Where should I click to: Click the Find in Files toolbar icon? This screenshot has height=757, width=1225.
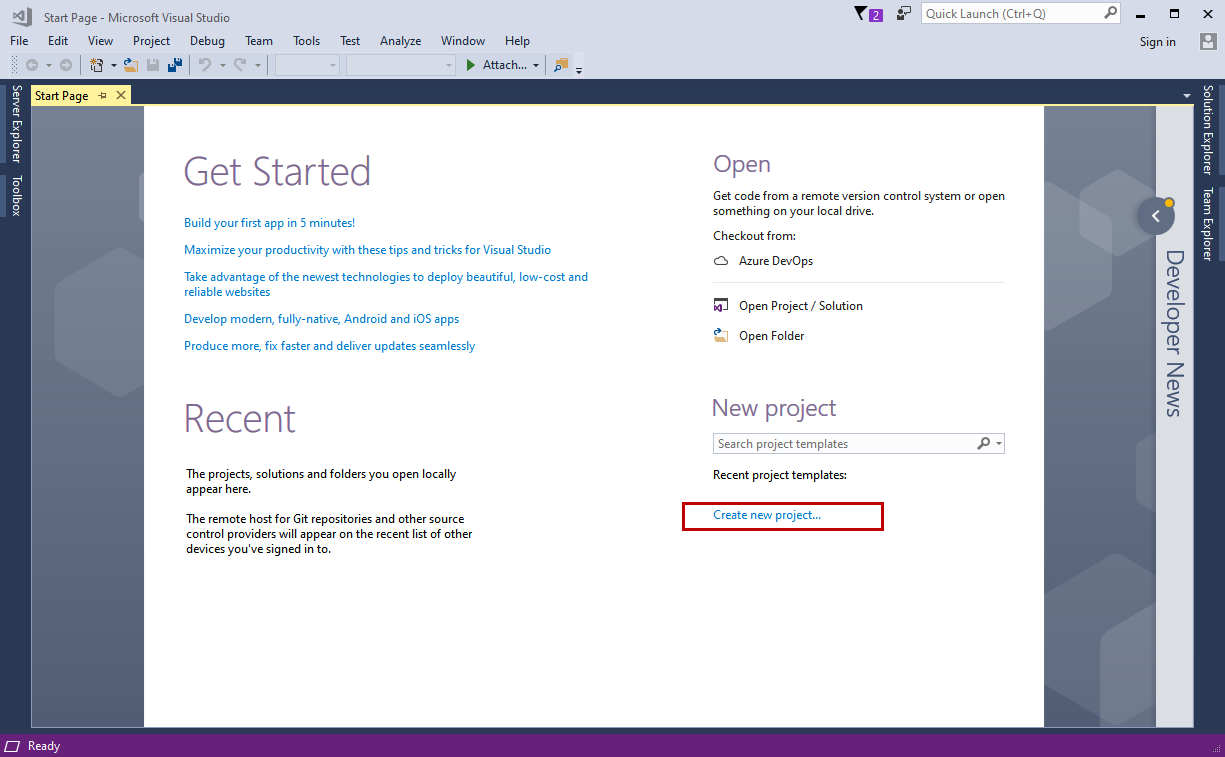(x=560, y=65)
